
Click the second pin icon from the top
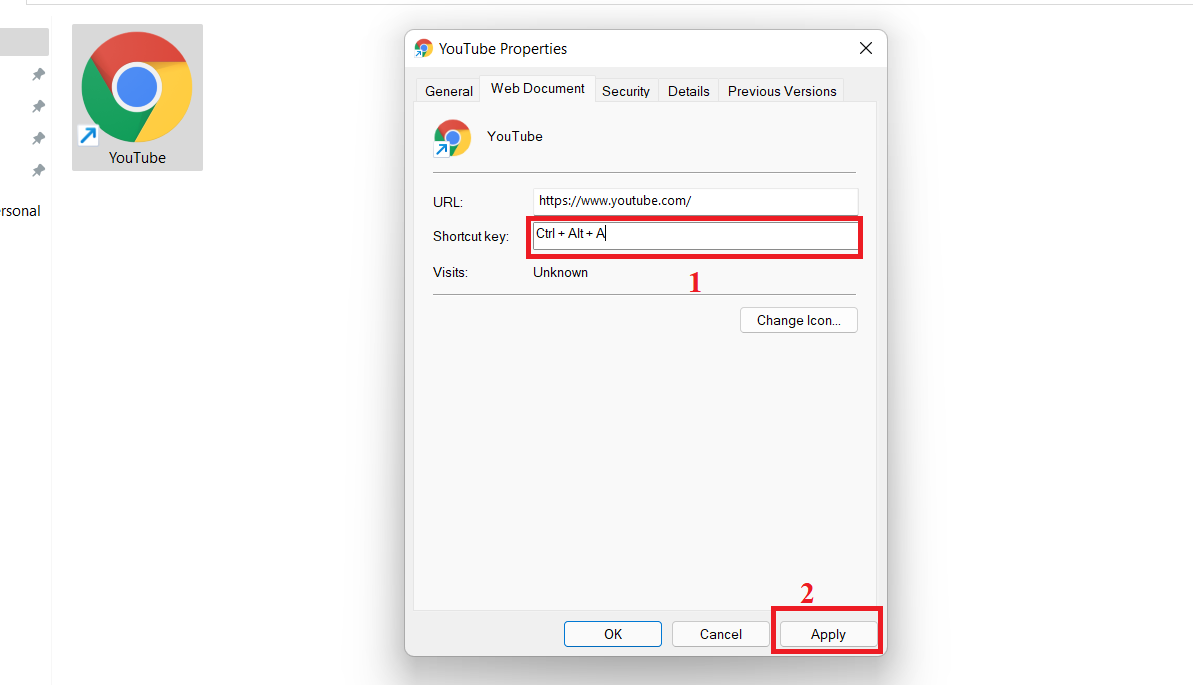point(38,106)
